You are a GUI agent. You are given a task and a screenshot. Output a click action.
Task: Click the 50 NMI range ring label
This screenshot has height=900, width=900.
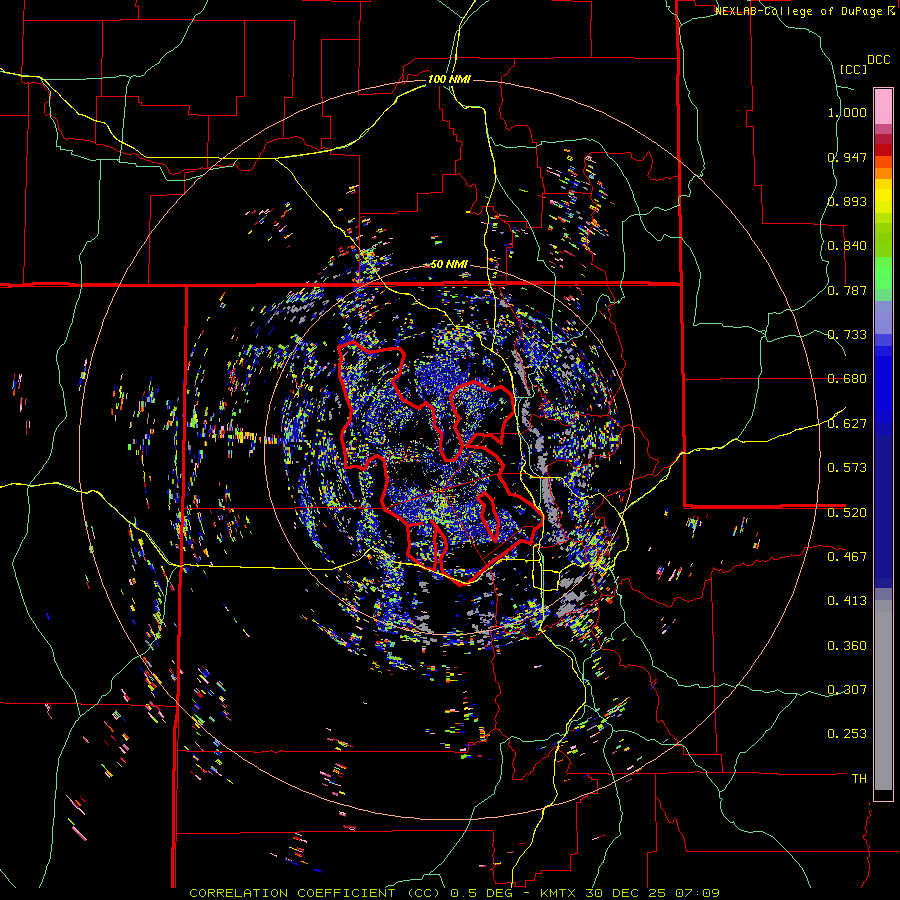(x=449, y=265)
